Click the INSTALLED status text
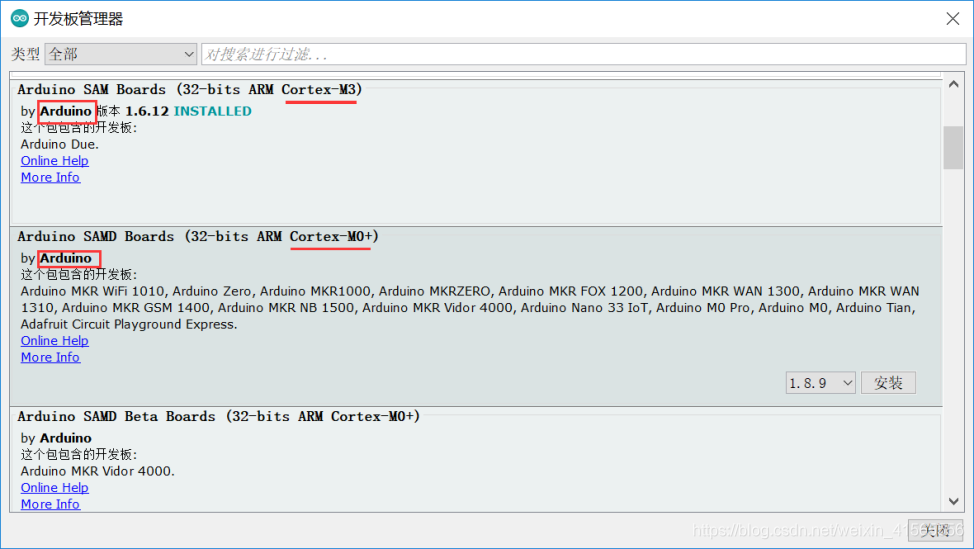 [x=212, y=111]
